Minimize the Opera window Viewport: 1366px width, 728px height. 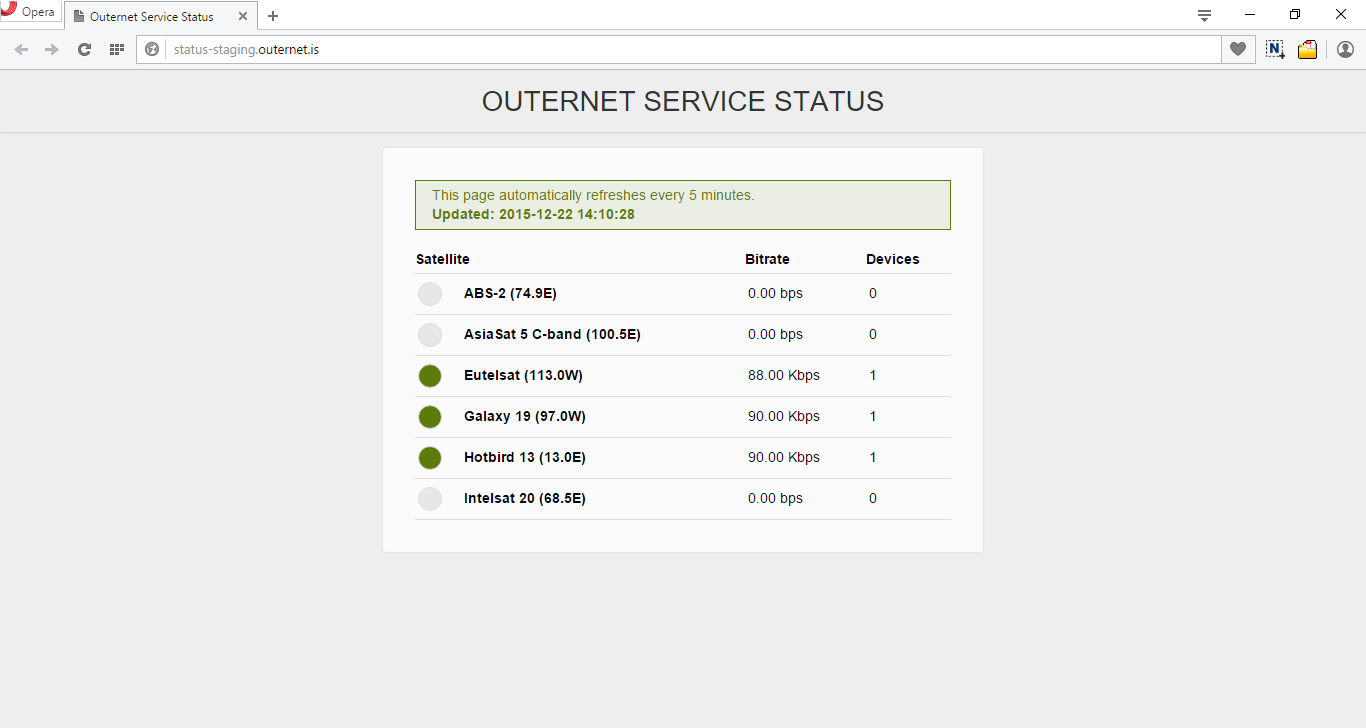[x=1250, y=14]
